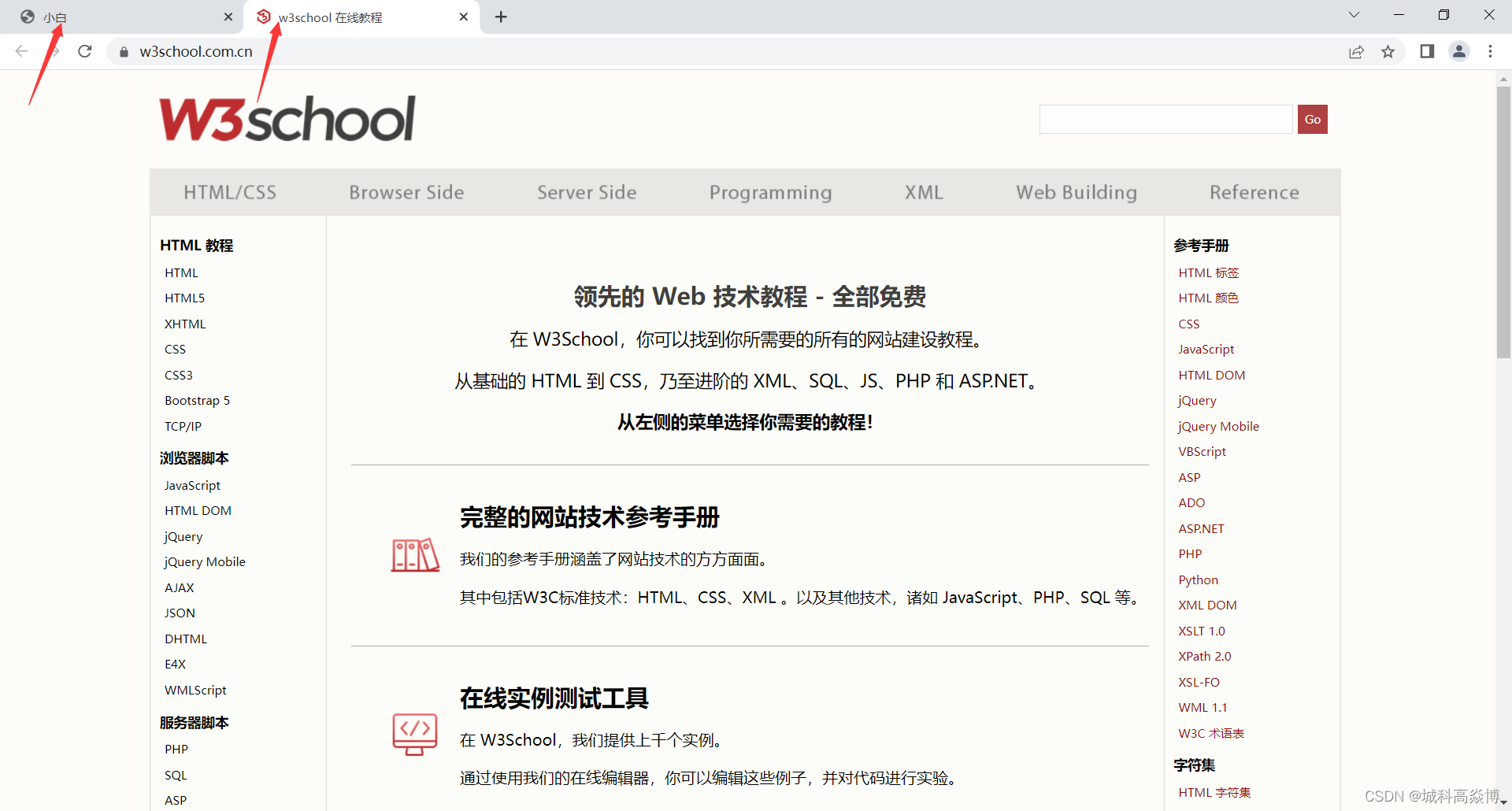Open jQuery Mobile link in left sidebar

205,561
